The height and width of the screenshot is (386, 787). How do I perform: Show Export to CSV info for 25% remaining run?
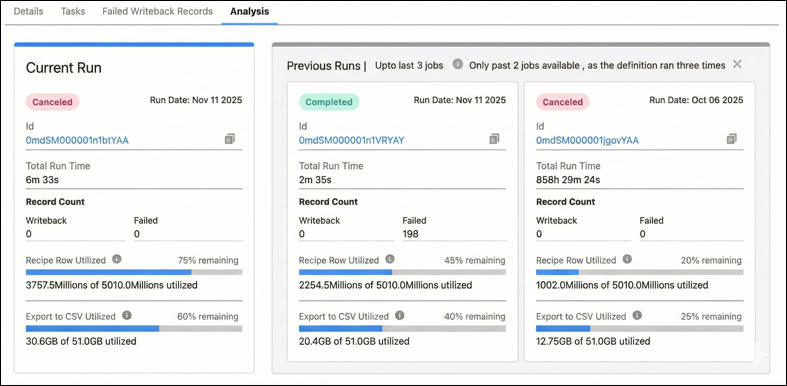[637, 315]
